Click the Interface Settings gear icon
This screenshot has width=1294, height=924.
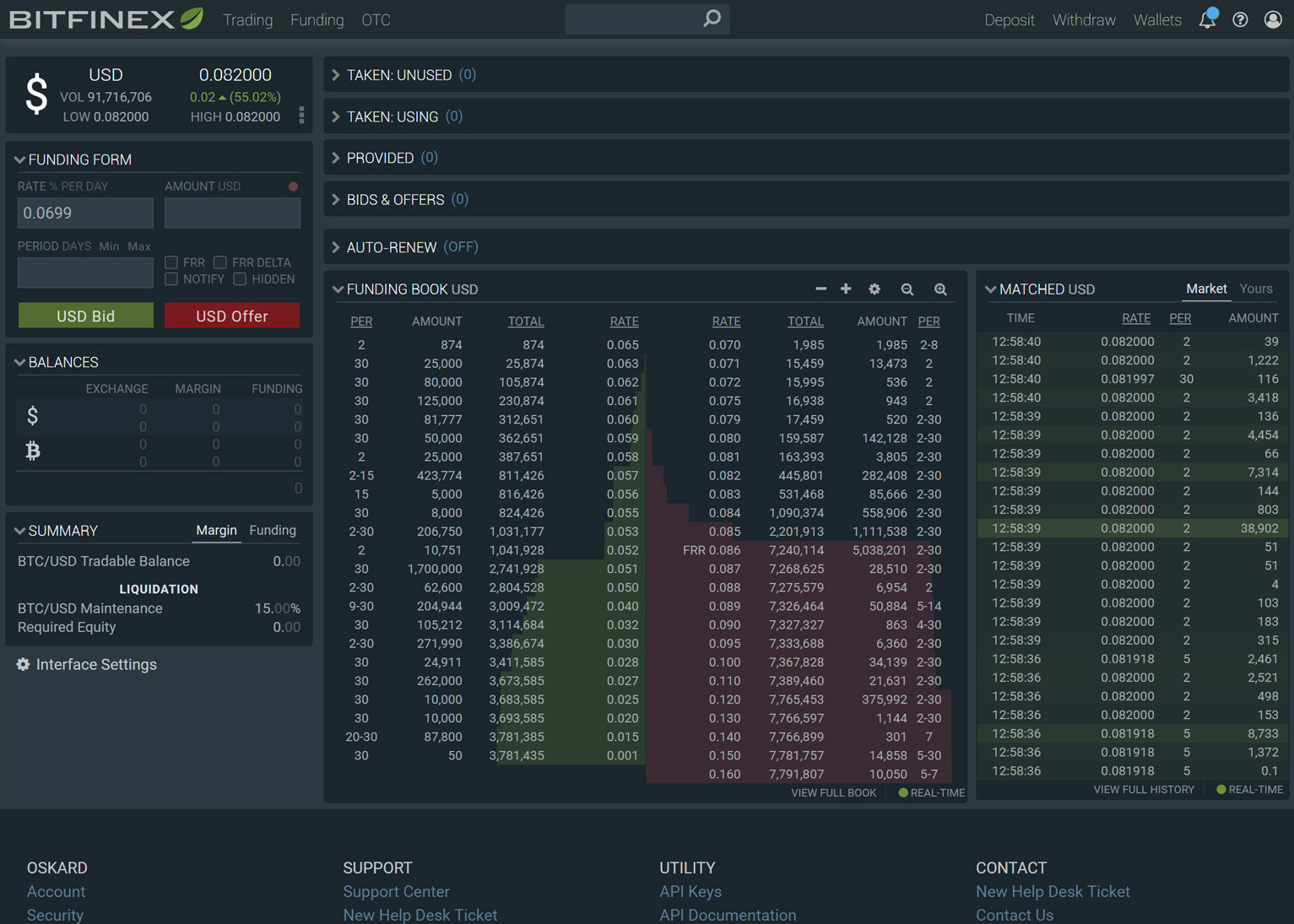coord(23,664)
